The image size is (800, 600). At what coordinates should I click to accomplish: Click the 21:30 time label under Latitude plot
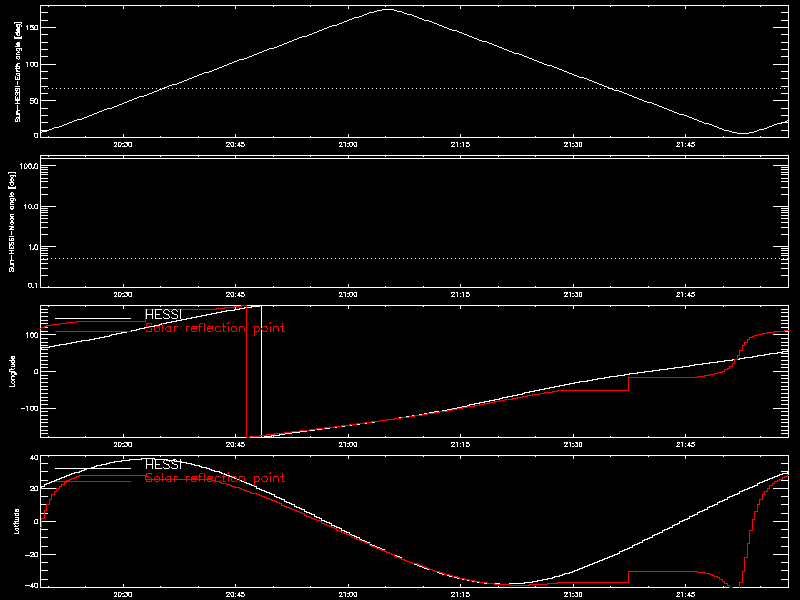click(573, 595)
